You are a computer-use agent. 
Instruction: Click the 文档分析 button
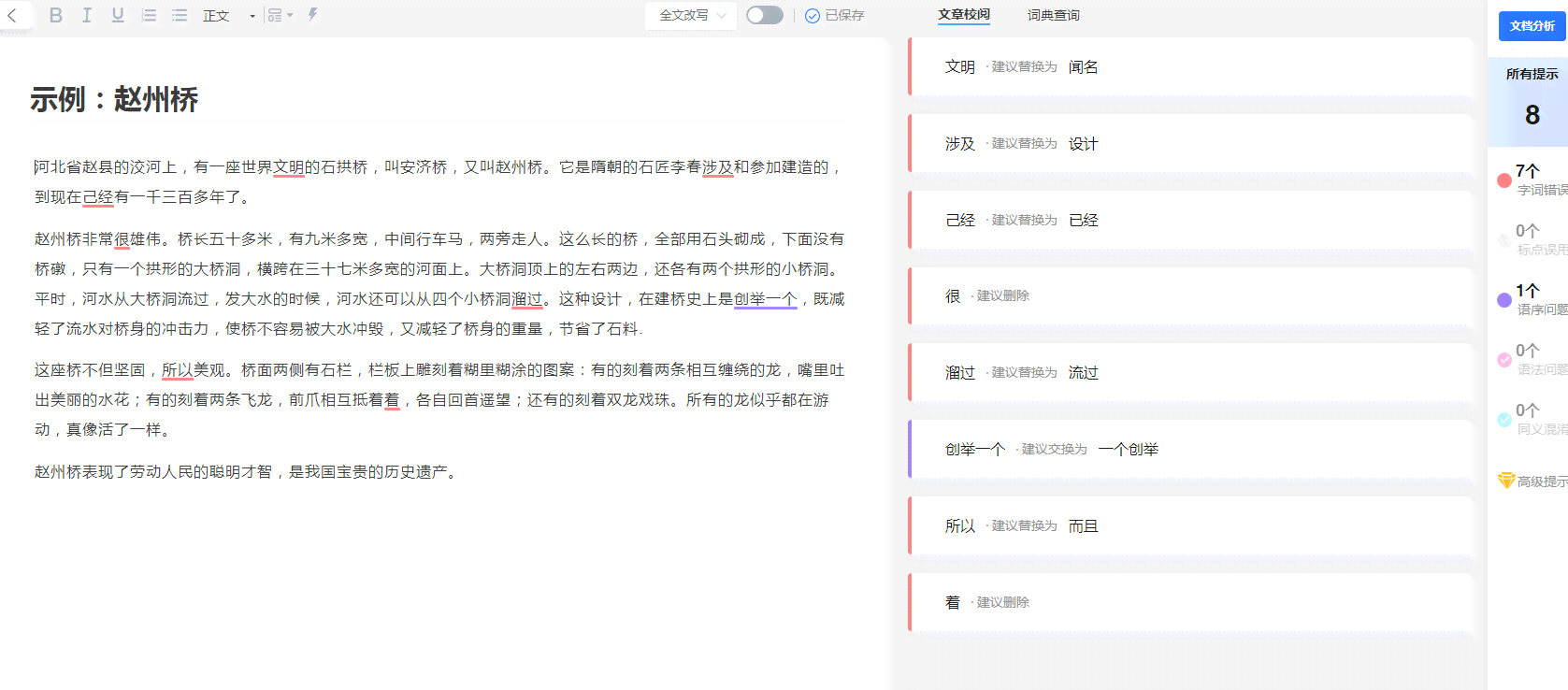[x=1532, y=26]
